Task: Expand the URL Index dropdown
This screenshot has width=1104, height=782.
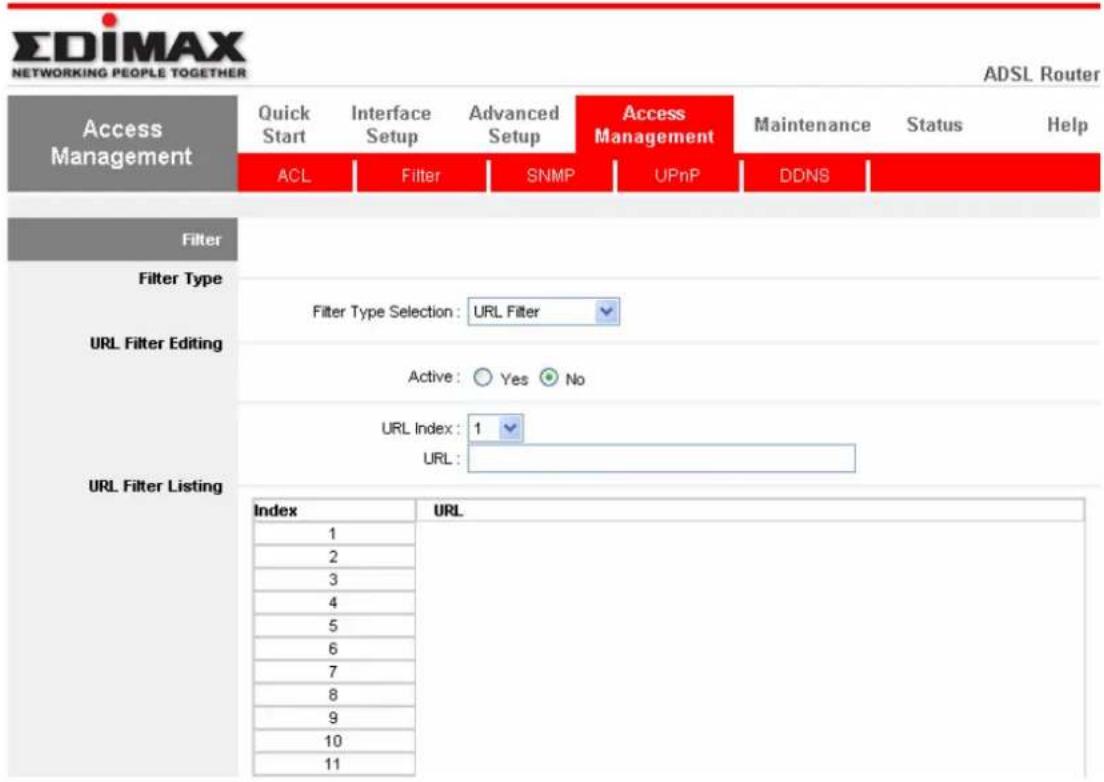Action: pyautogui.click(x=496, y=428)
